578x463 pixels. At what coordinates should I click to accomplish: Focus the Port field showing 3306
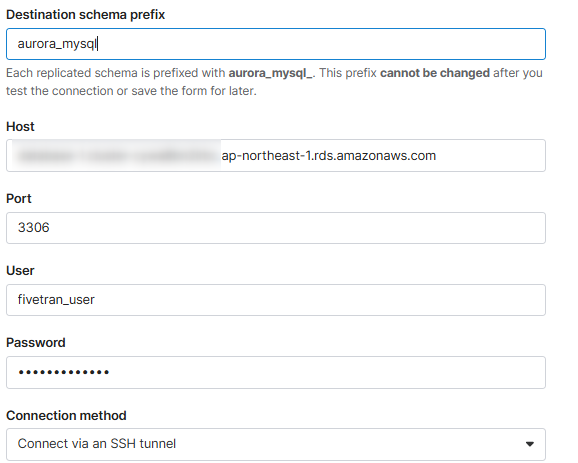[276, 228]
